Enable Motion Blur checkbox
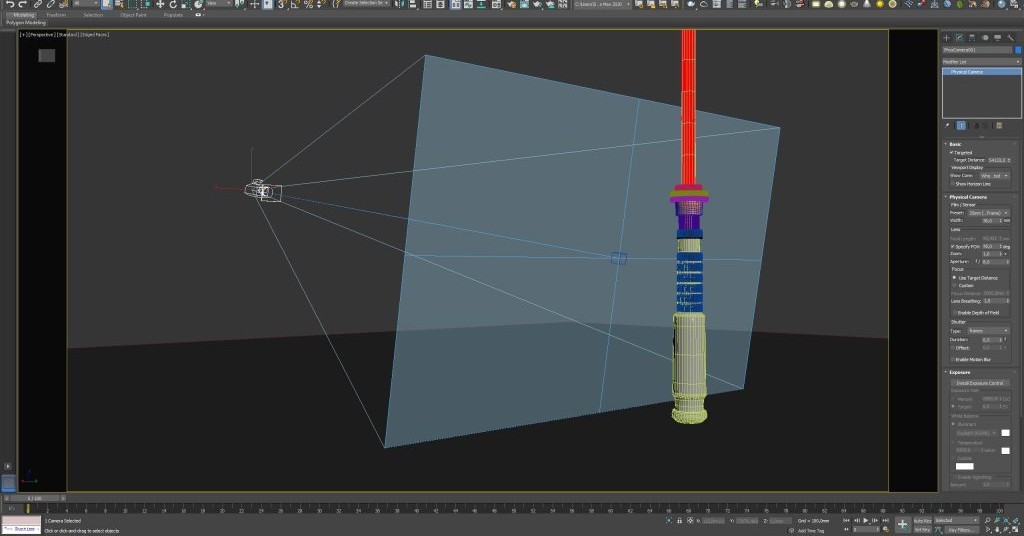Screen dimensions: 1024x536 click(x=953, y=360)
